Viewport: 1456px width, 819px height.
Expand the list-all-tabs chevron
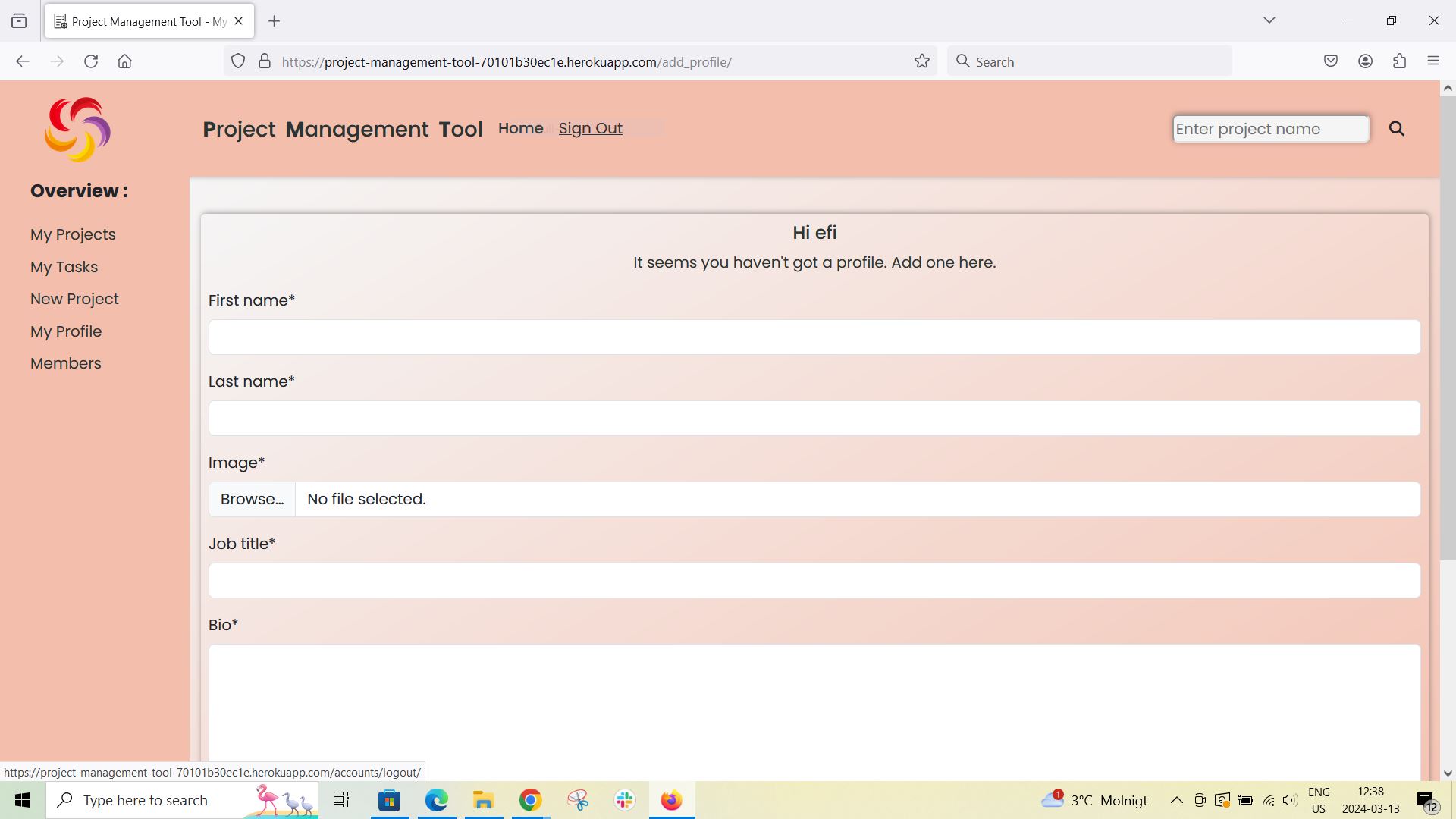click(1269, 20)
